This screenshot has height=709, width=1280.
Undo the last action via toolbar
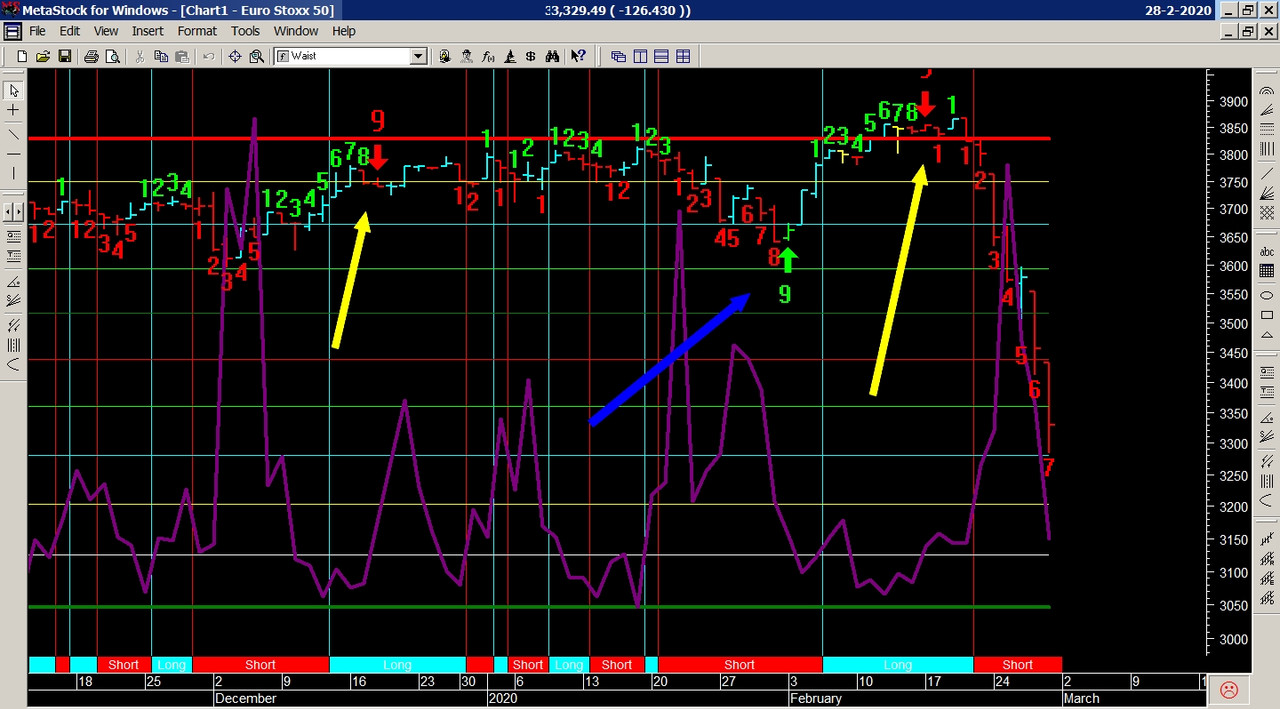208,56
